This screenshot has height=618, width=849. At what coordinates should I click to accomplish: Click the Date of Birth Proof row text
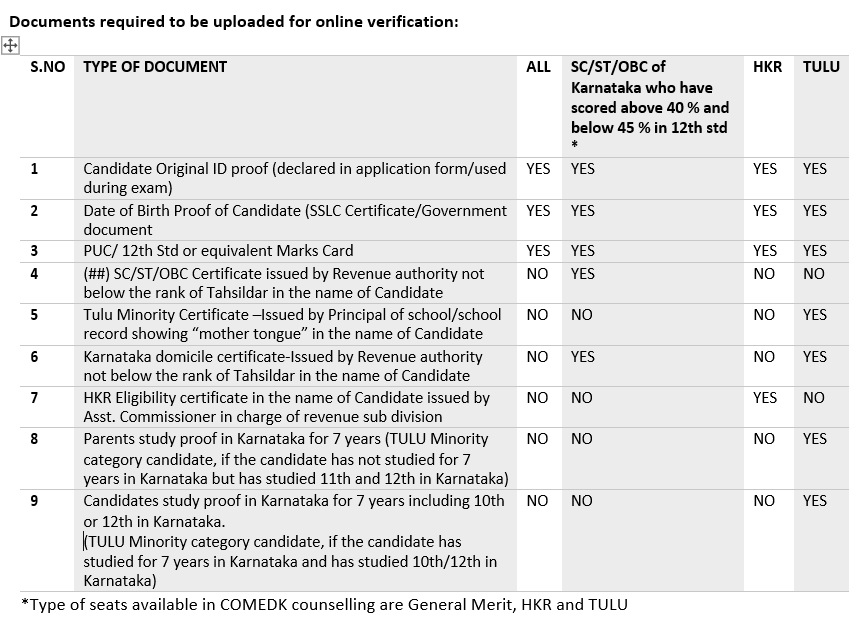[x=295, y=220]
